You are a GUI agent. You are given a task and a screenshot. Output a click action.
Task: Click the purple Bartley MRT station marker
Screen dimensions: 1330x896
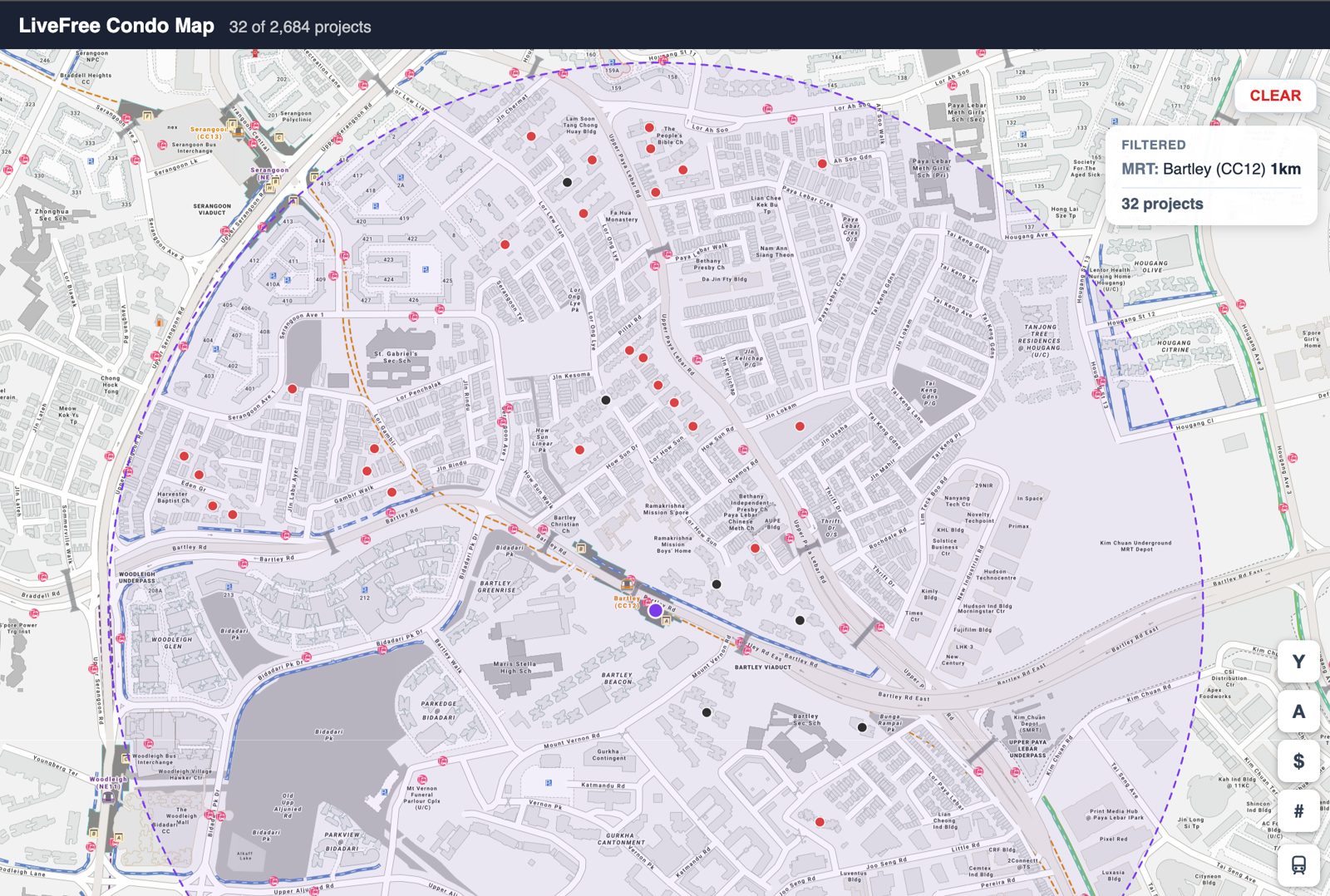click(656, 611)
